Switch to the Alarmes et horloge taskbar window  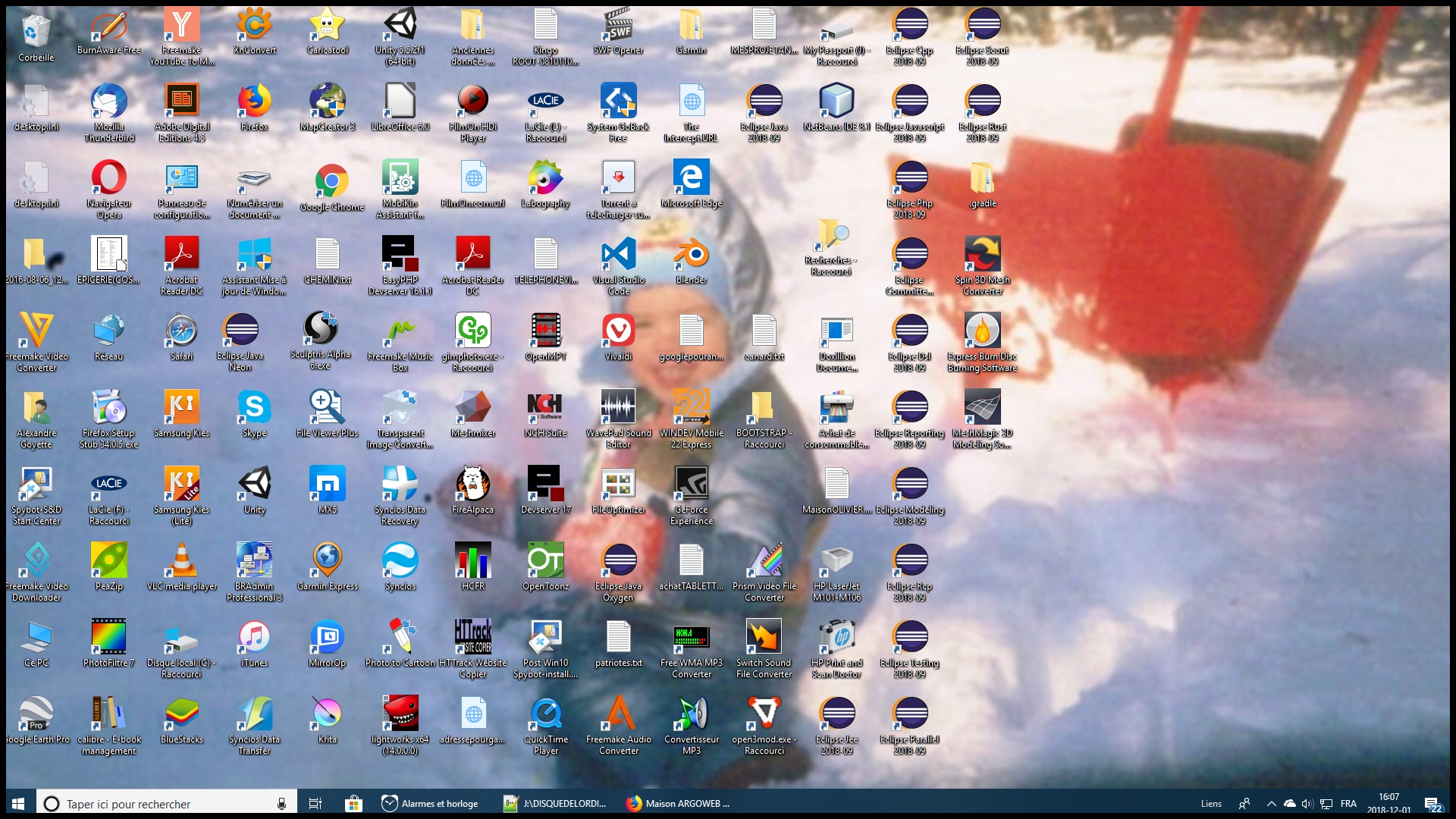coord(431,804)
